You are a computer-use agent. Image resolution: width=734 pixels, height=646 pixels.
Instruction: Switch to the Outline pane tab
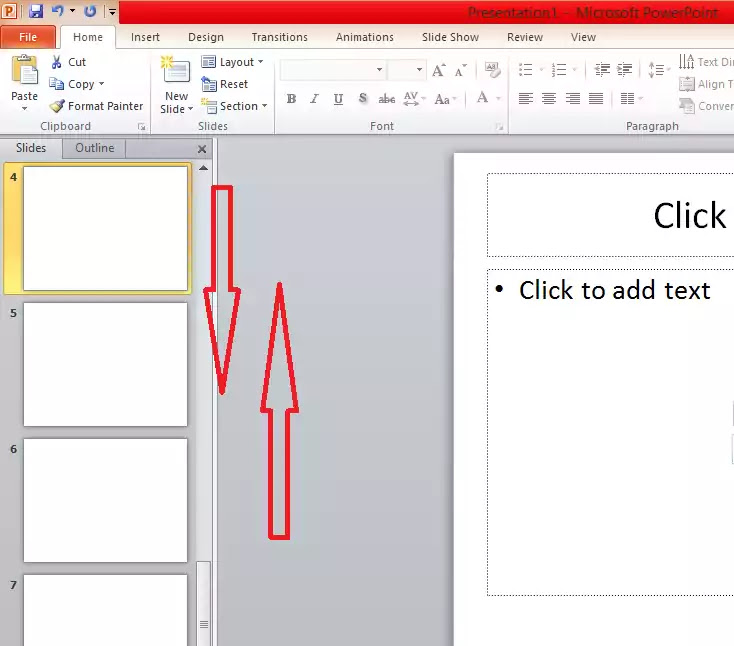95,148
